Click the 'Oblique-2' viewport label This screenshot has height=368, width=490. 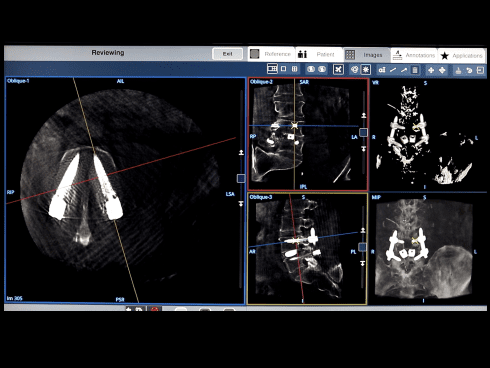(x=261, y=82)
